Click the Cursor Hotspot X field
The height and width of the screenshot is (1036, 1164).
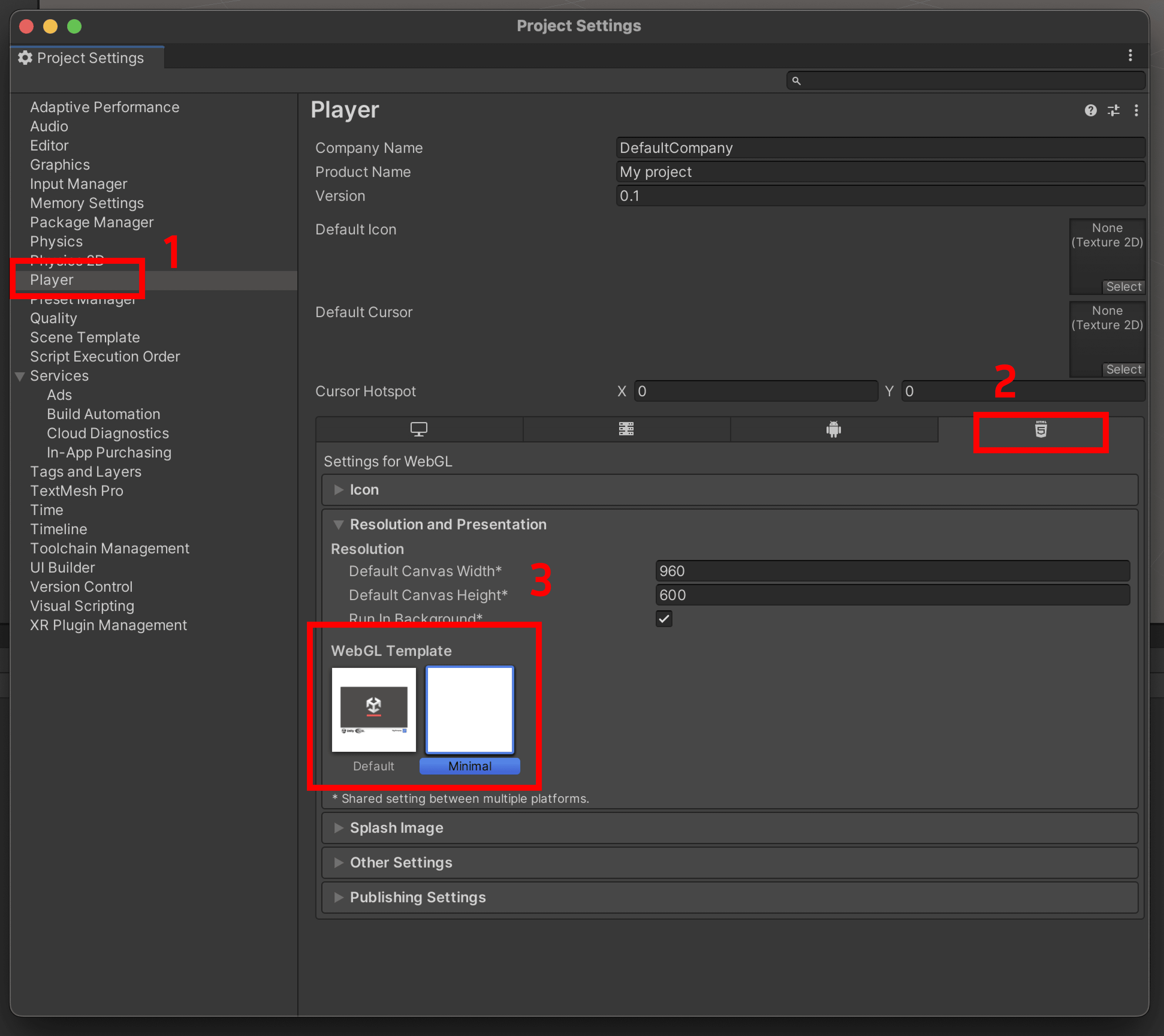[756, 391]
